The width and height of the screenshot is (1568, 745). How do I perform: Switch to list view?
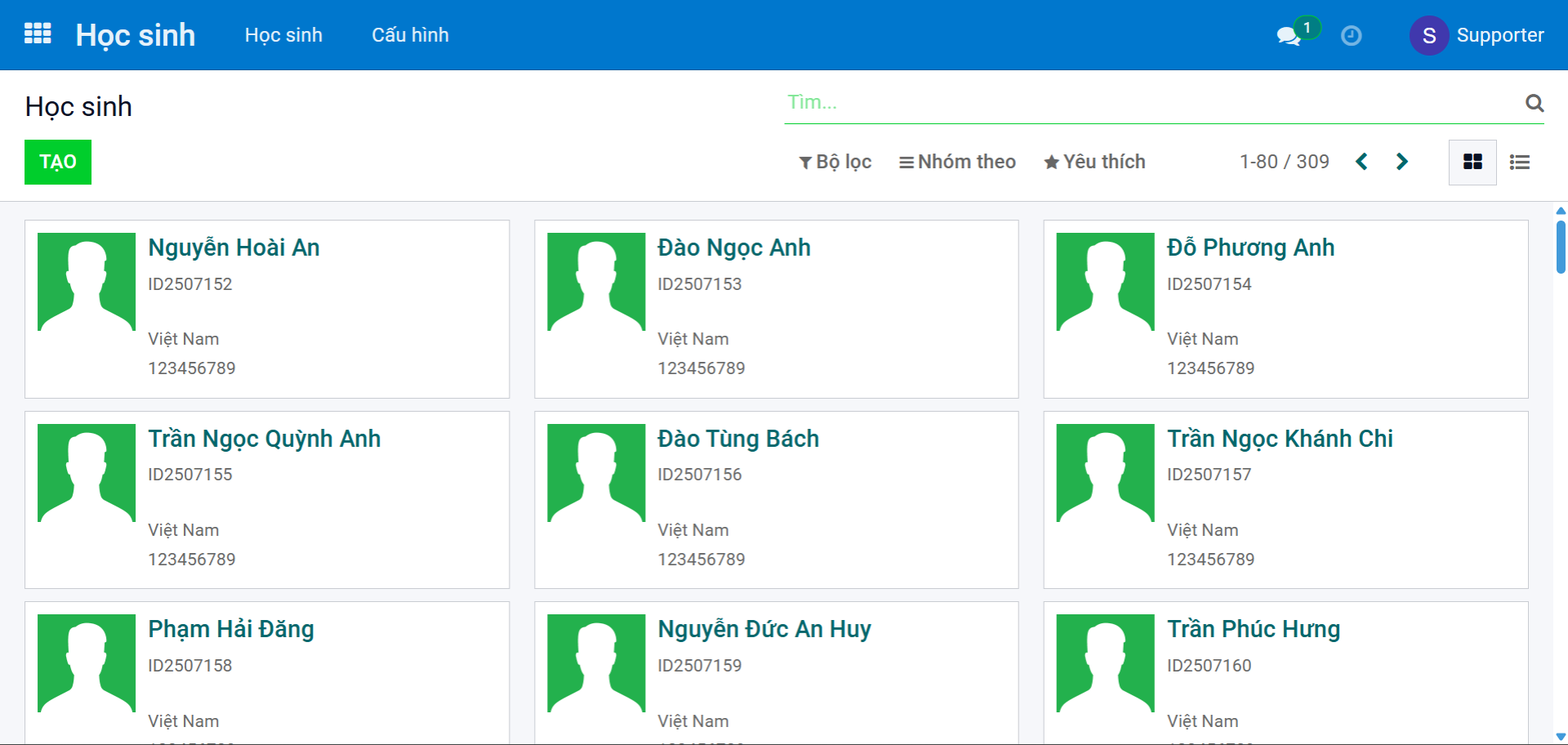tap(1519, 163)
